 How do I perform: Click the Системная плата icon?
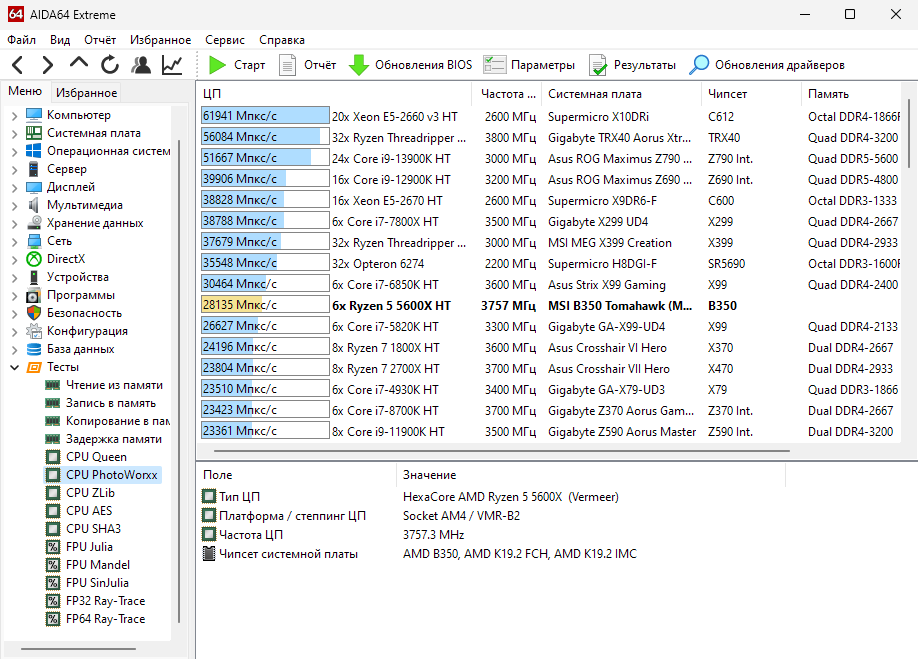coord(34,133)
